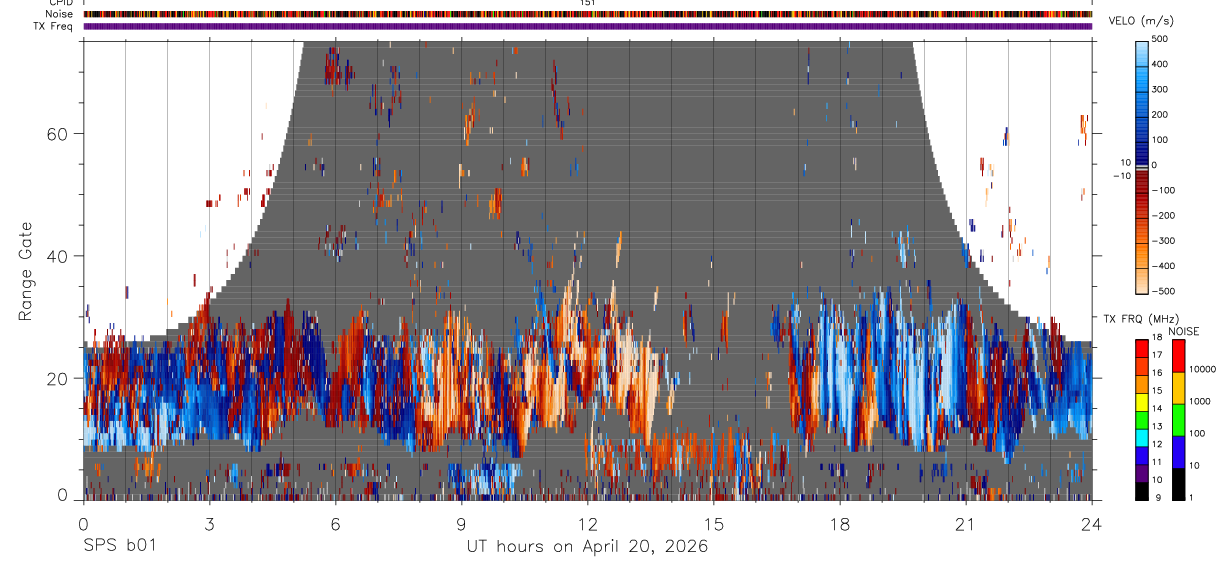The height and width of the screenshot is (567, 1228).
Task: Click the 'Range Gate' y-axis label
Action: click(x=26, y=272)
